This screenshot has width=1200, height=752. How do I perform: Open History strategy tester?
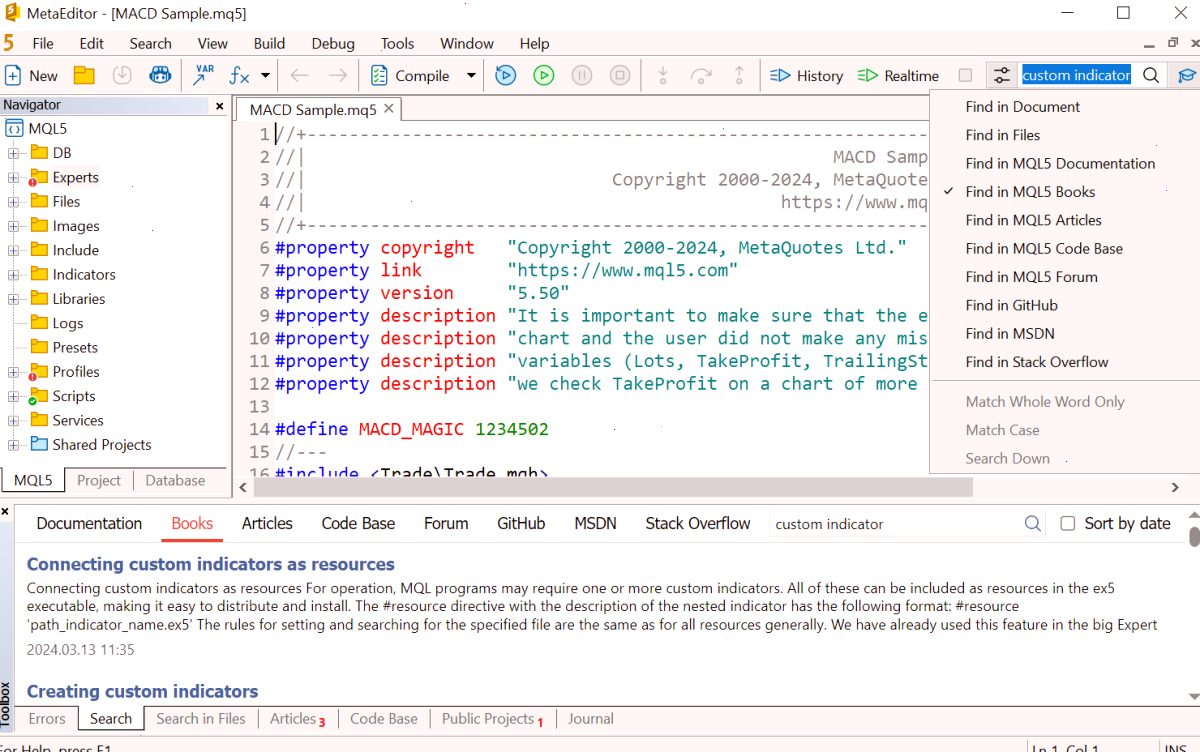(x=806, y=75)
